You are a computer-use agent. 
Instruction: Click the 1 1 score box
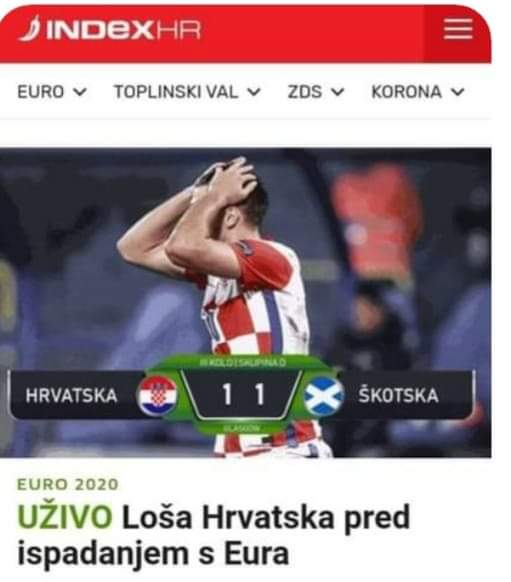[x=243, y=394]
